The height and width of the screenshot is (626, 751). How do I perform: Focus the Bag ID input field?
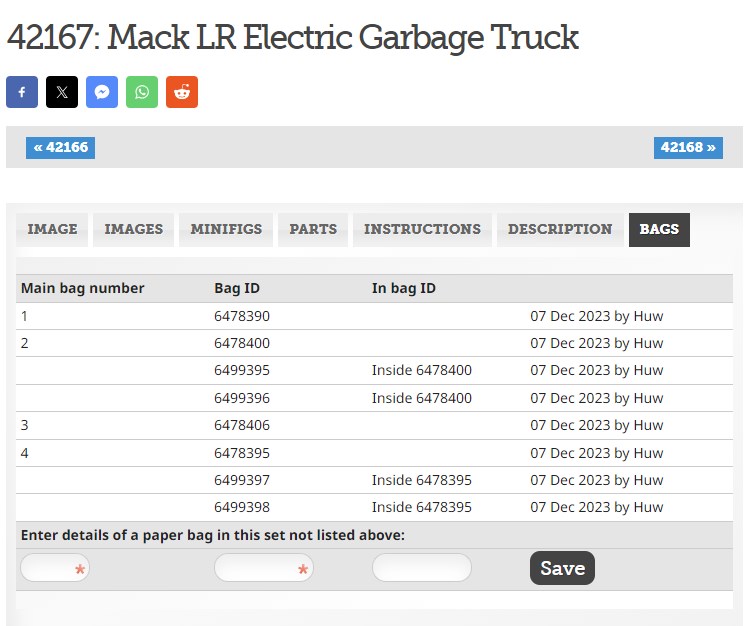pyautogui.click(x=263, y=568)
